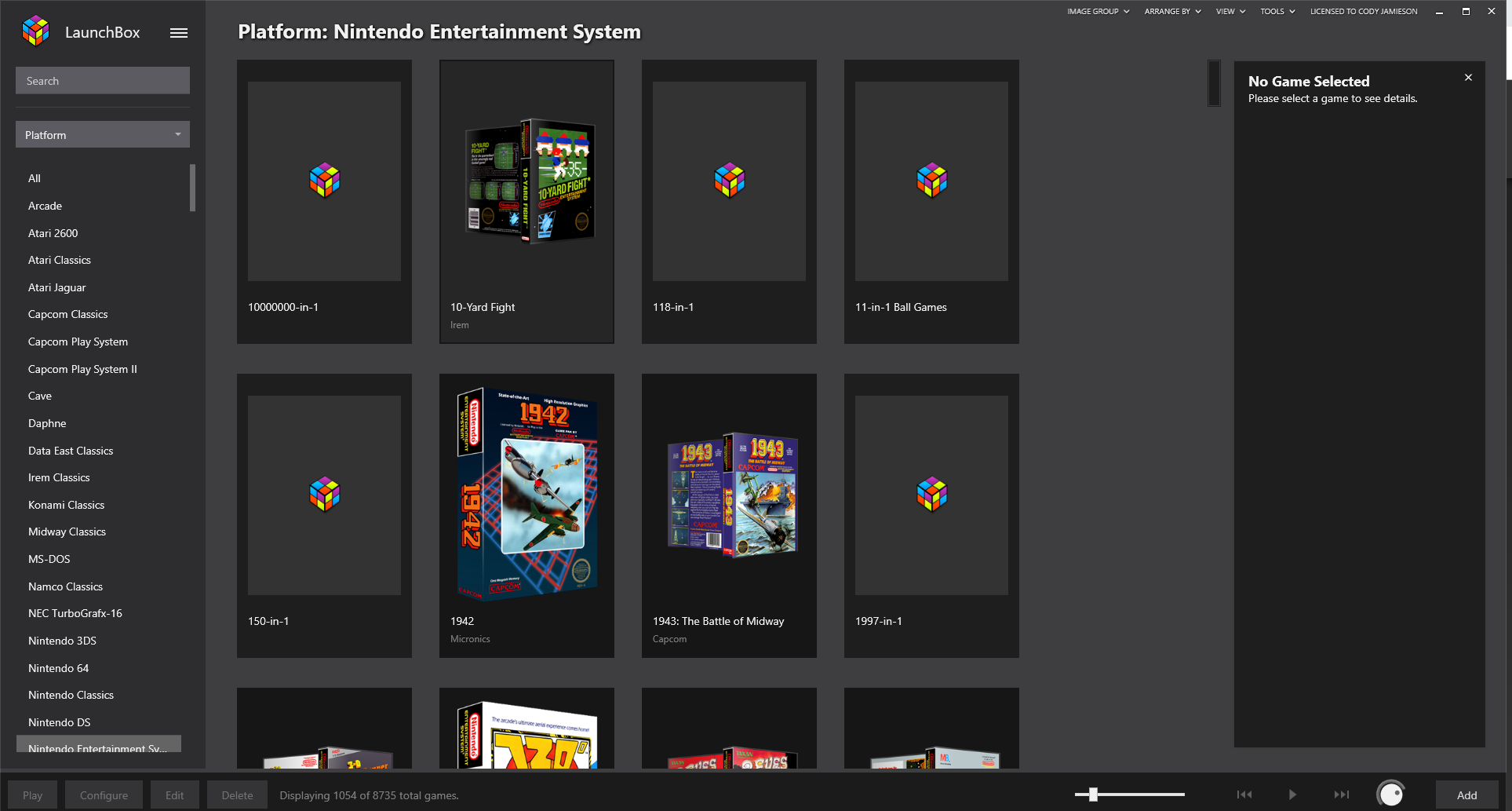Select Nintendo 64 platform
The height and width of the screenshot is (811, 1512).
coord(58,668)
